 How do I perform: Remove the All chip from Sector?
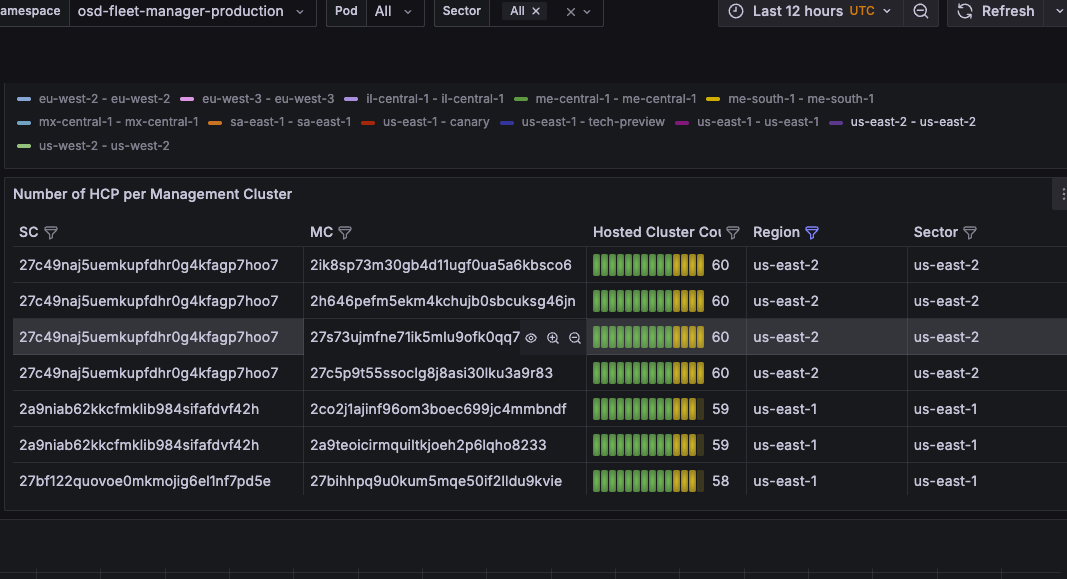536,11
